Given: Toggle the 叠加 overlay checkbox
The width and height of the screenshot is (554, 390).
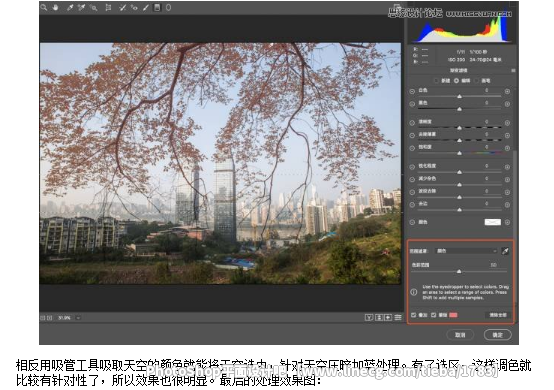Looking at the screenshot, I should point(413,315).
